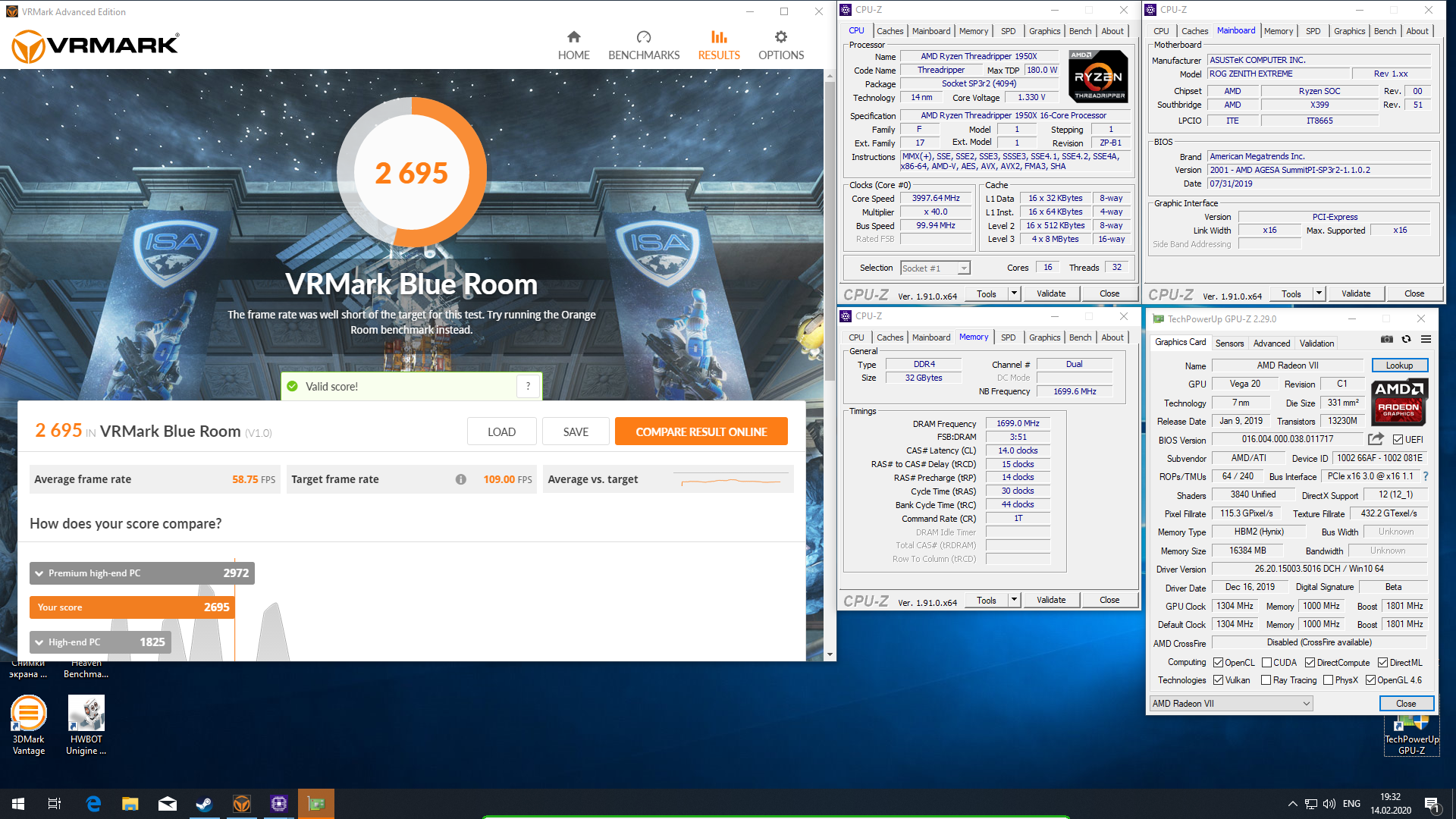
Task: Open the AMD Radeon VII GPU selector
Action: 1231,704
